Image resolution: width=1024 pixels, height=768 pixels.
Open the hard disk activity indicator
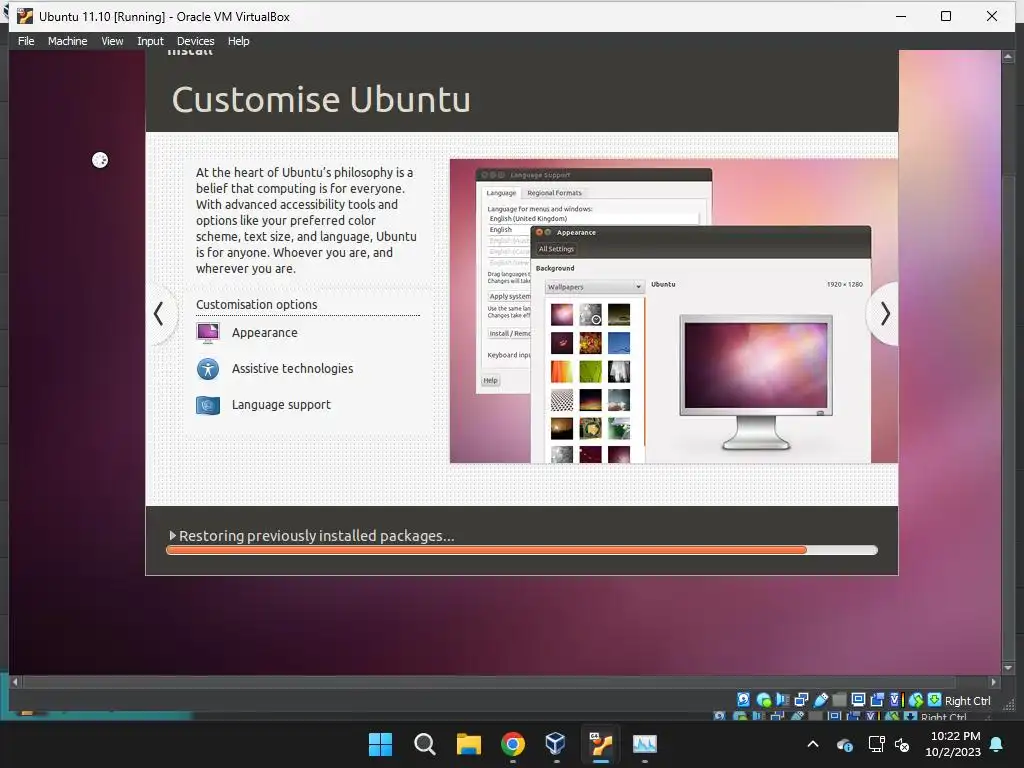pyautogui.click(x=743, y=699)
